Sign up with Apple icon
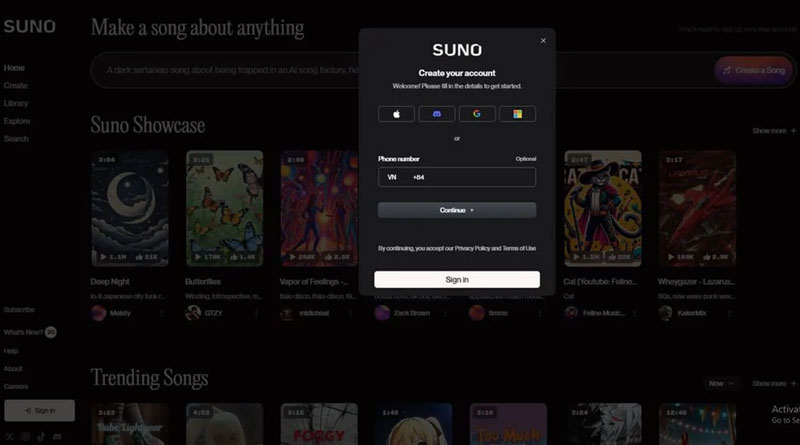The width and height of the screenshot is (800, 445). [x=396, y=114]
